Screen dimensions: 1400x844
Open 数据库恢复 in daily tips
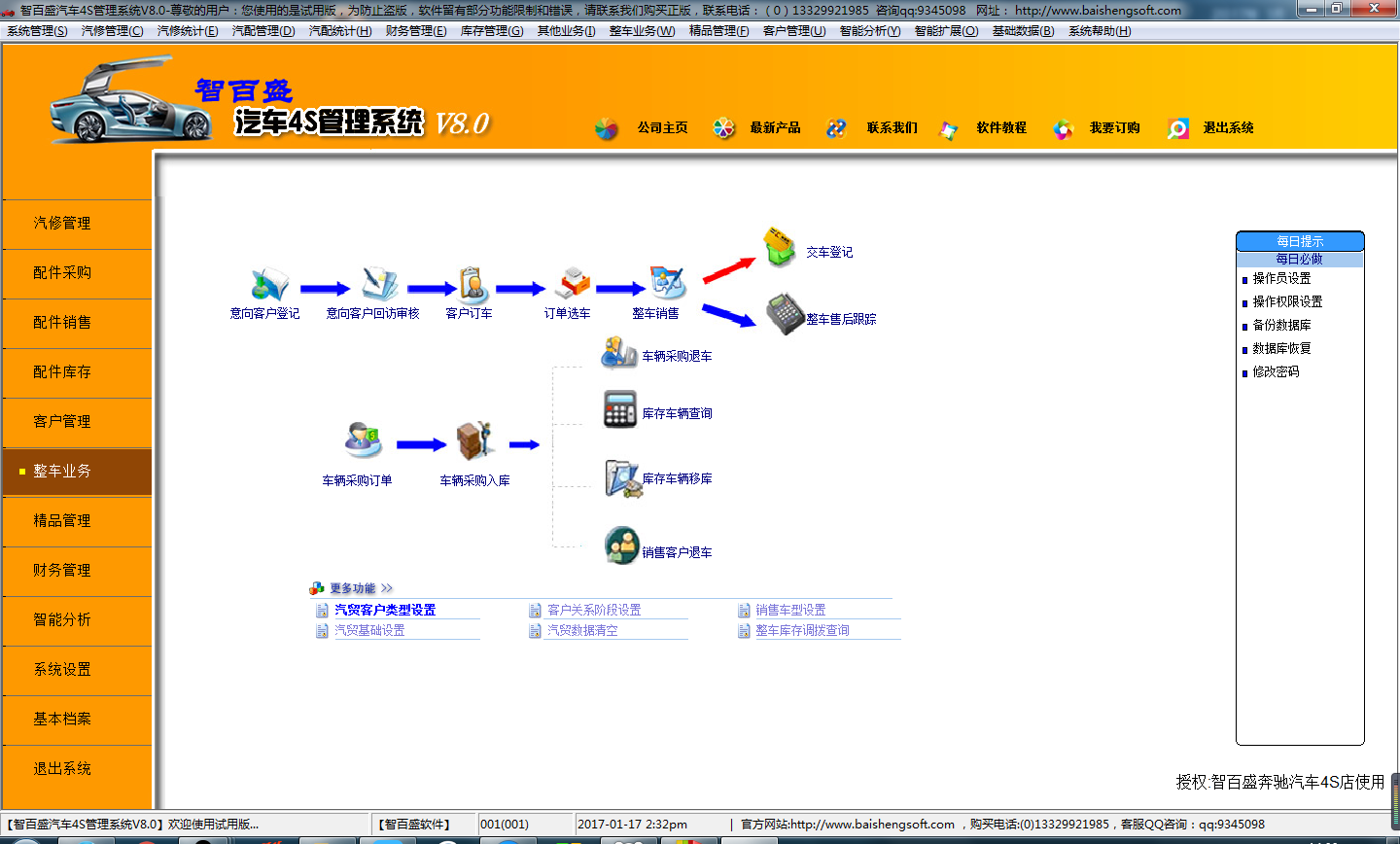pyautogui.click(x=1281, y=348)
